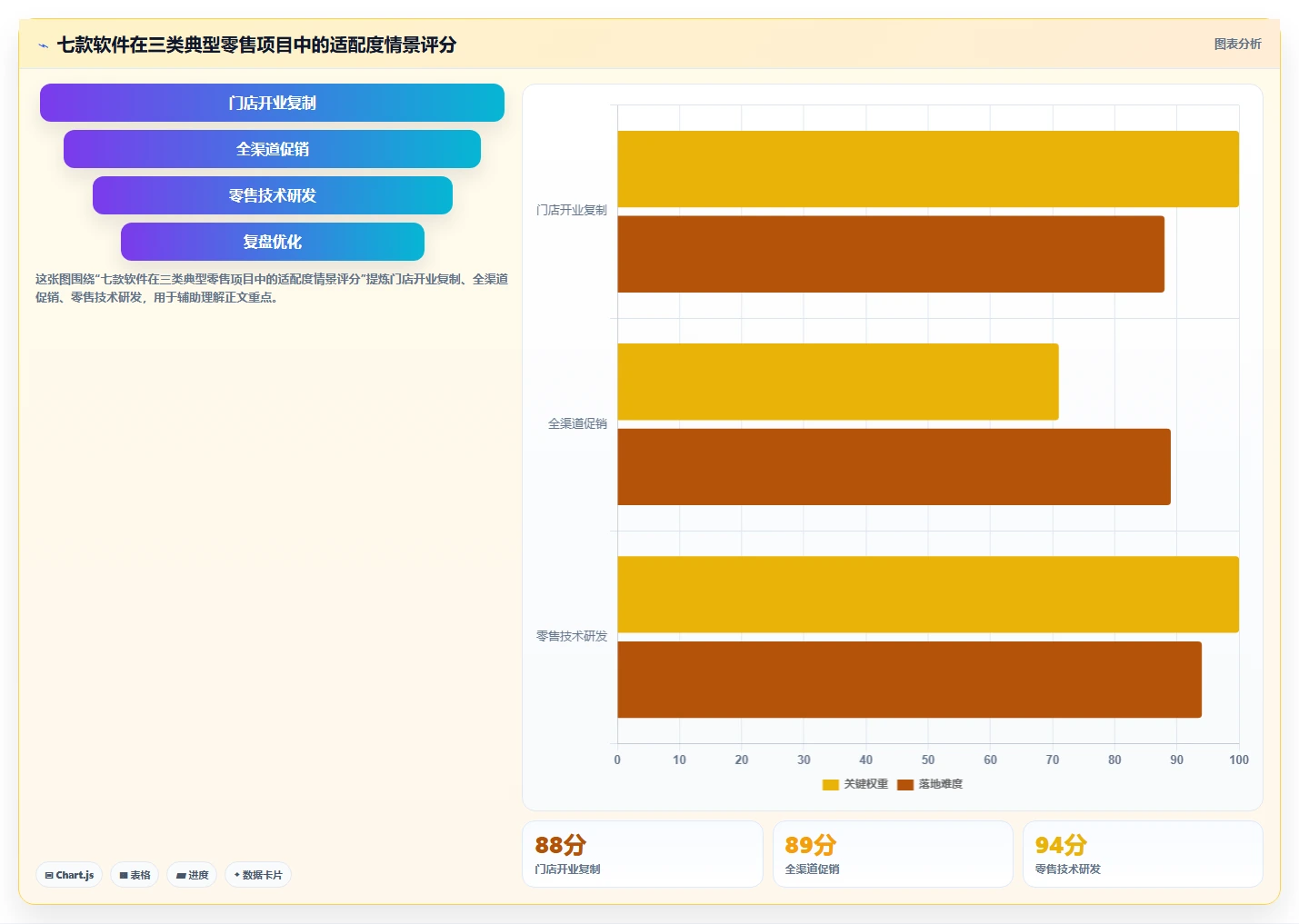Open the 88分 门店开业复制 data card
This screenshot has width=1299, height=924.
(642, 854)
